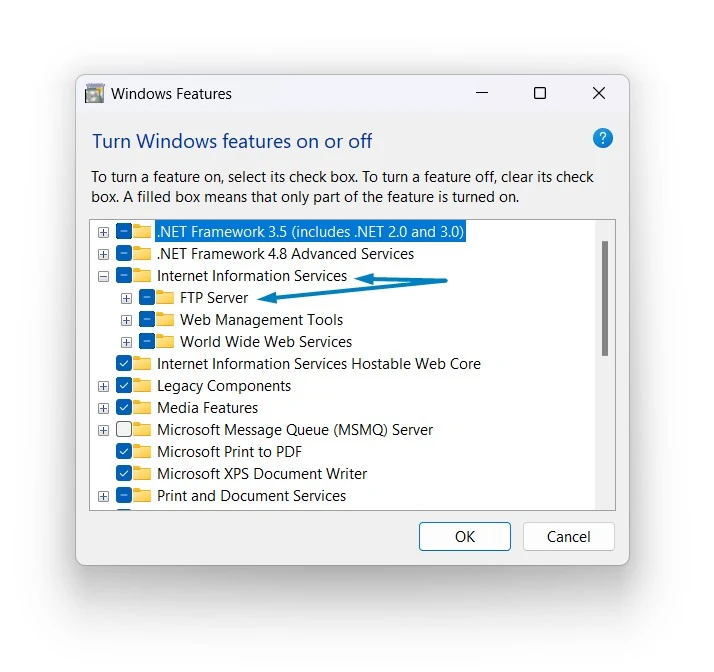Select the Legacy Components label
This screenshot has width=714, height=672.
pyautogui.click(x=224, y=386)
